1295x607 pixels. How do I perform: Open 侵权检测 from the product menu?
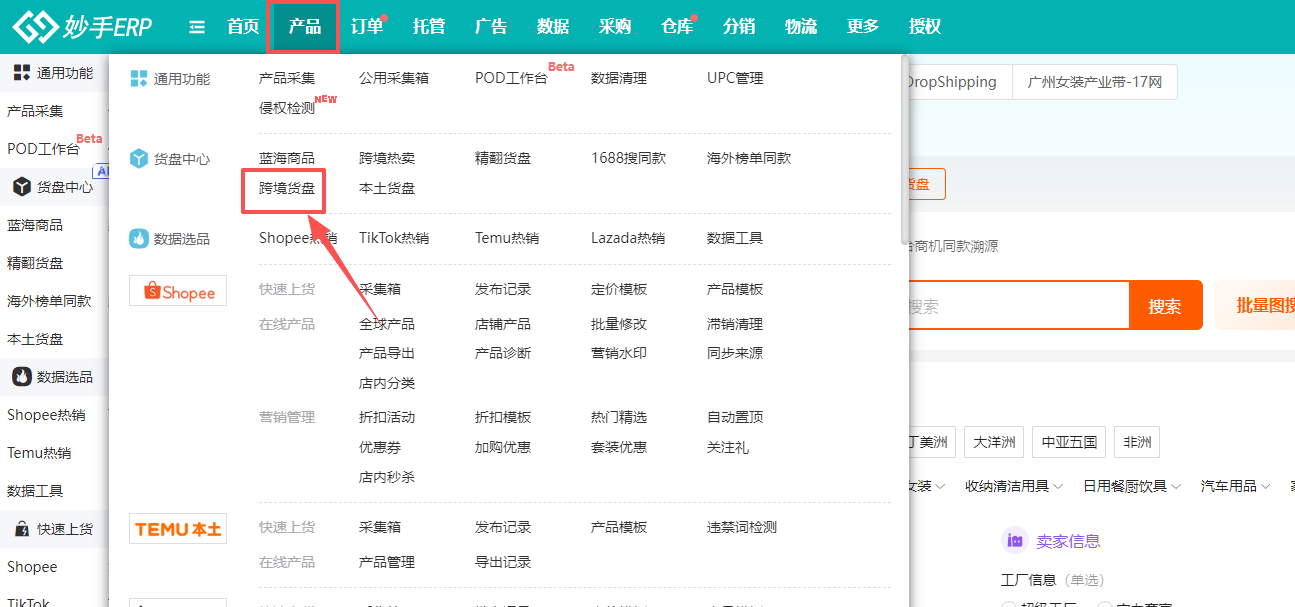coord(286,108)
